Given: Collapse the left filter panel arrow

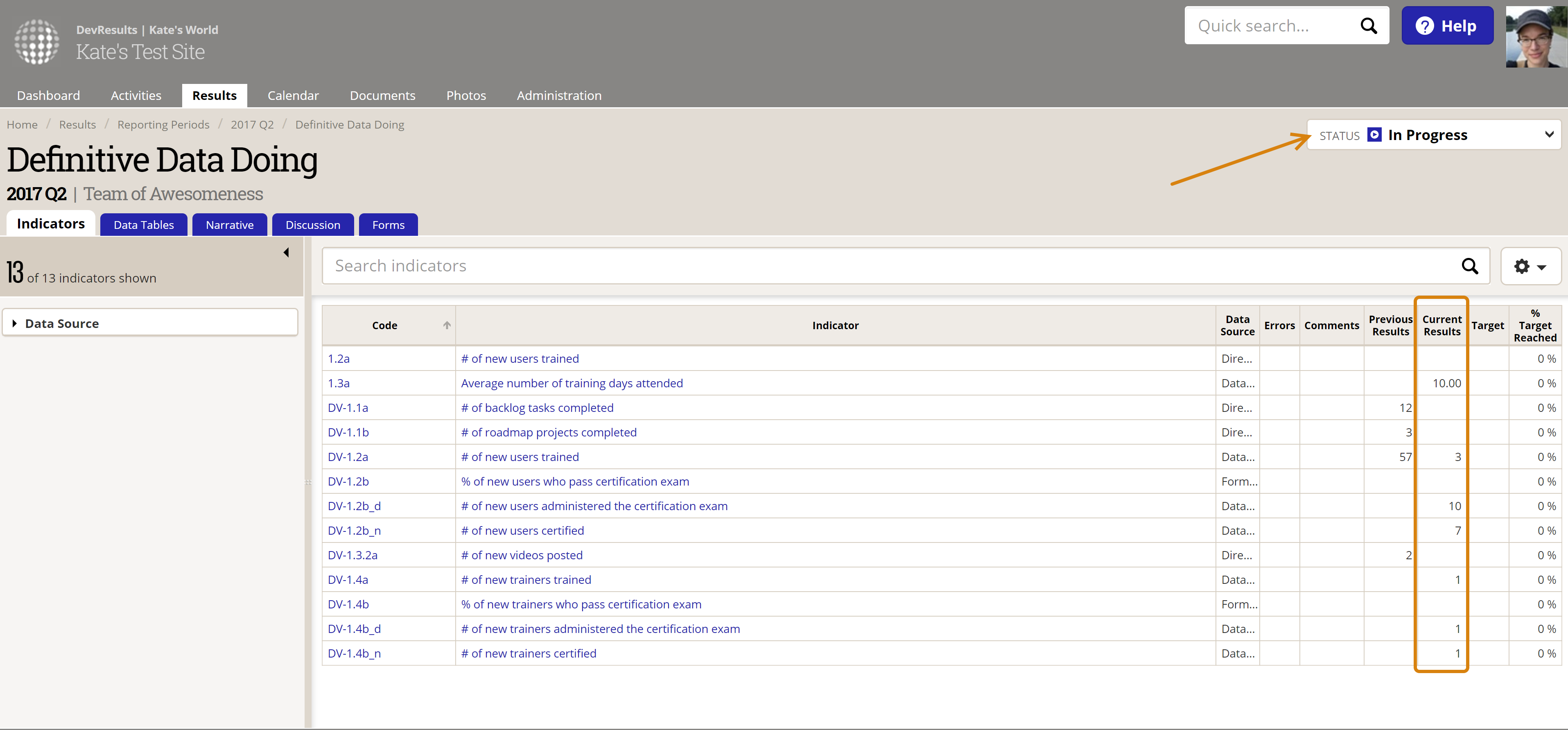Looking at the screenshot, I should click(286, 253).
